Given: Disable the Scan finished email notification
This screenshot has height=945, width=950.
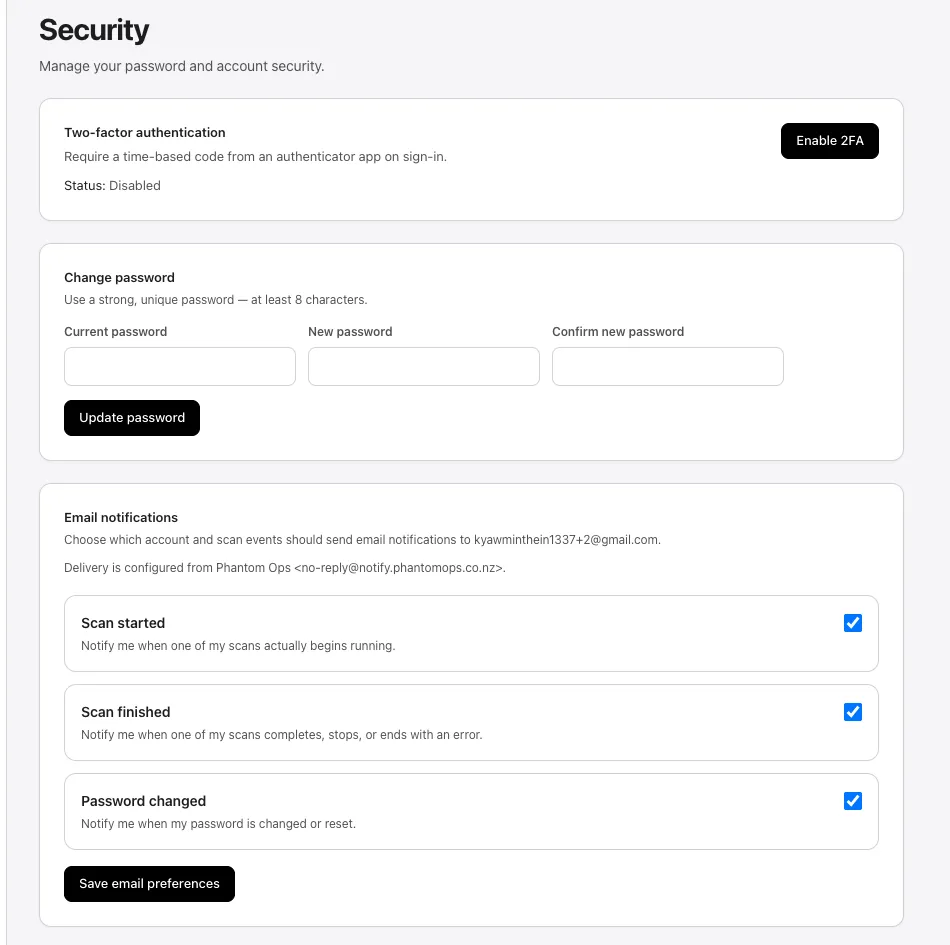Looking at the screenshot, I should [852, 711].
